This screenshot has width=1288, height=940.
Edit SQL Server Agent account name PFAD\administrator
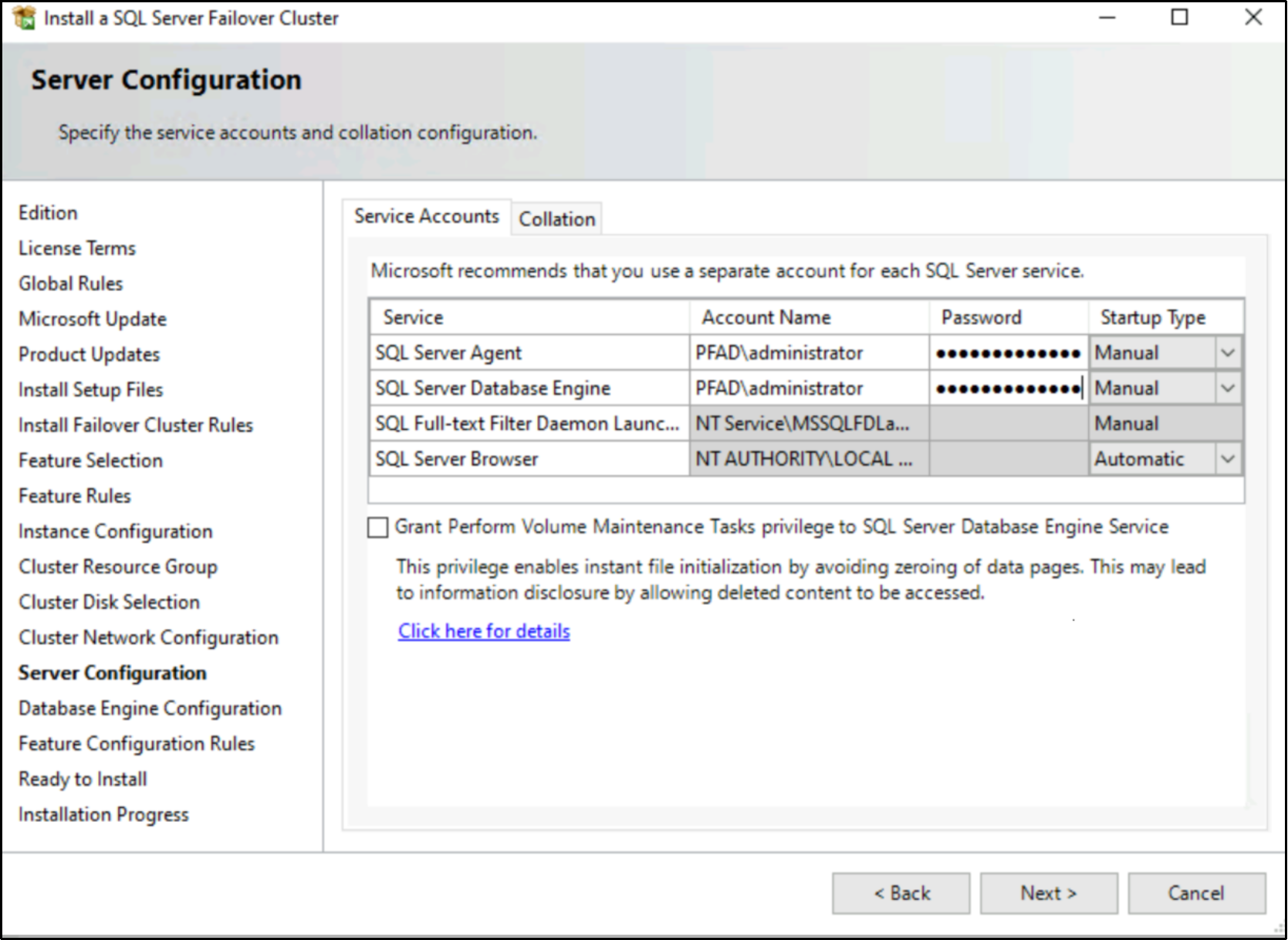pyautogui.click(x=809, y=353)
